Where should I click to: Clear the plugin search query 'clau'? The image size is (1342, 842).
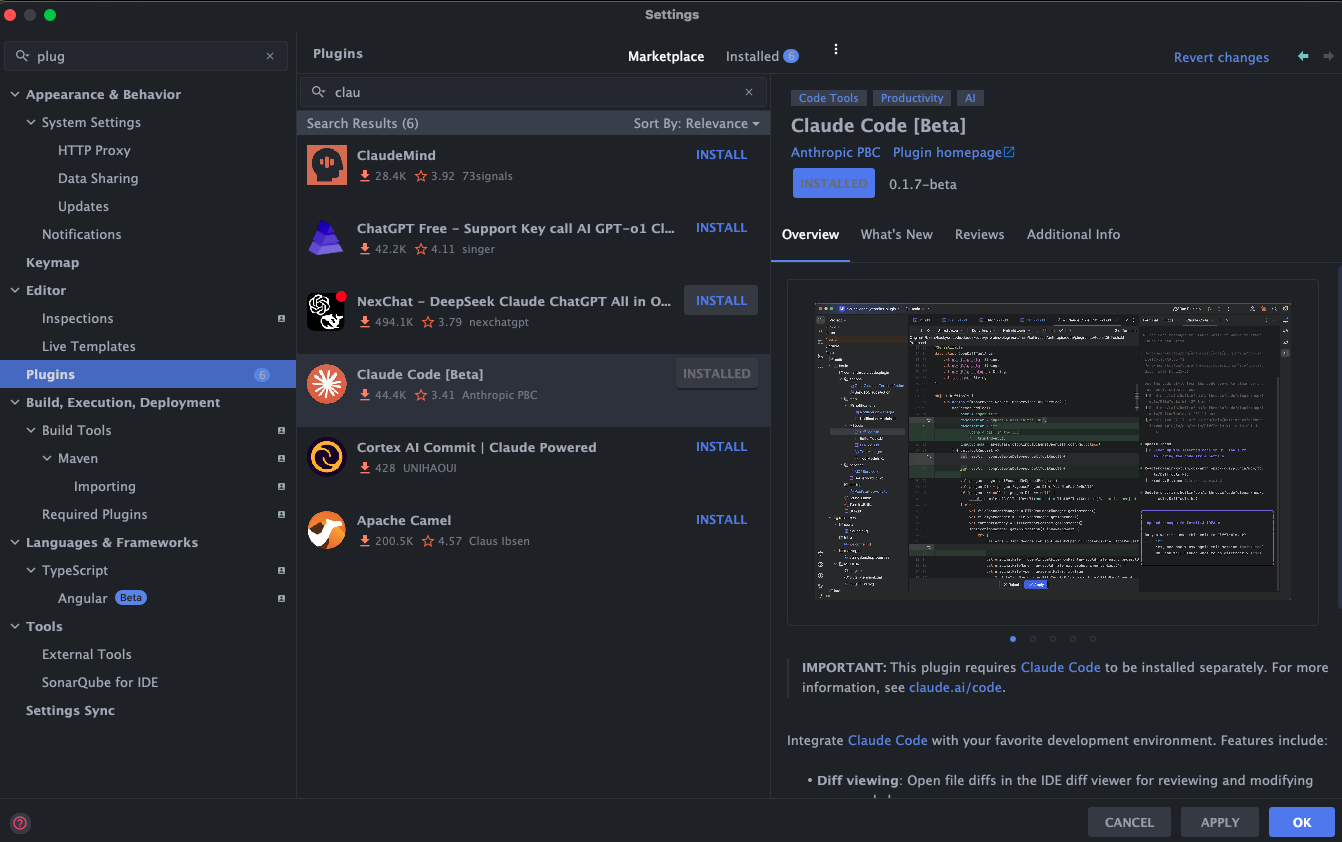point(749,92)
